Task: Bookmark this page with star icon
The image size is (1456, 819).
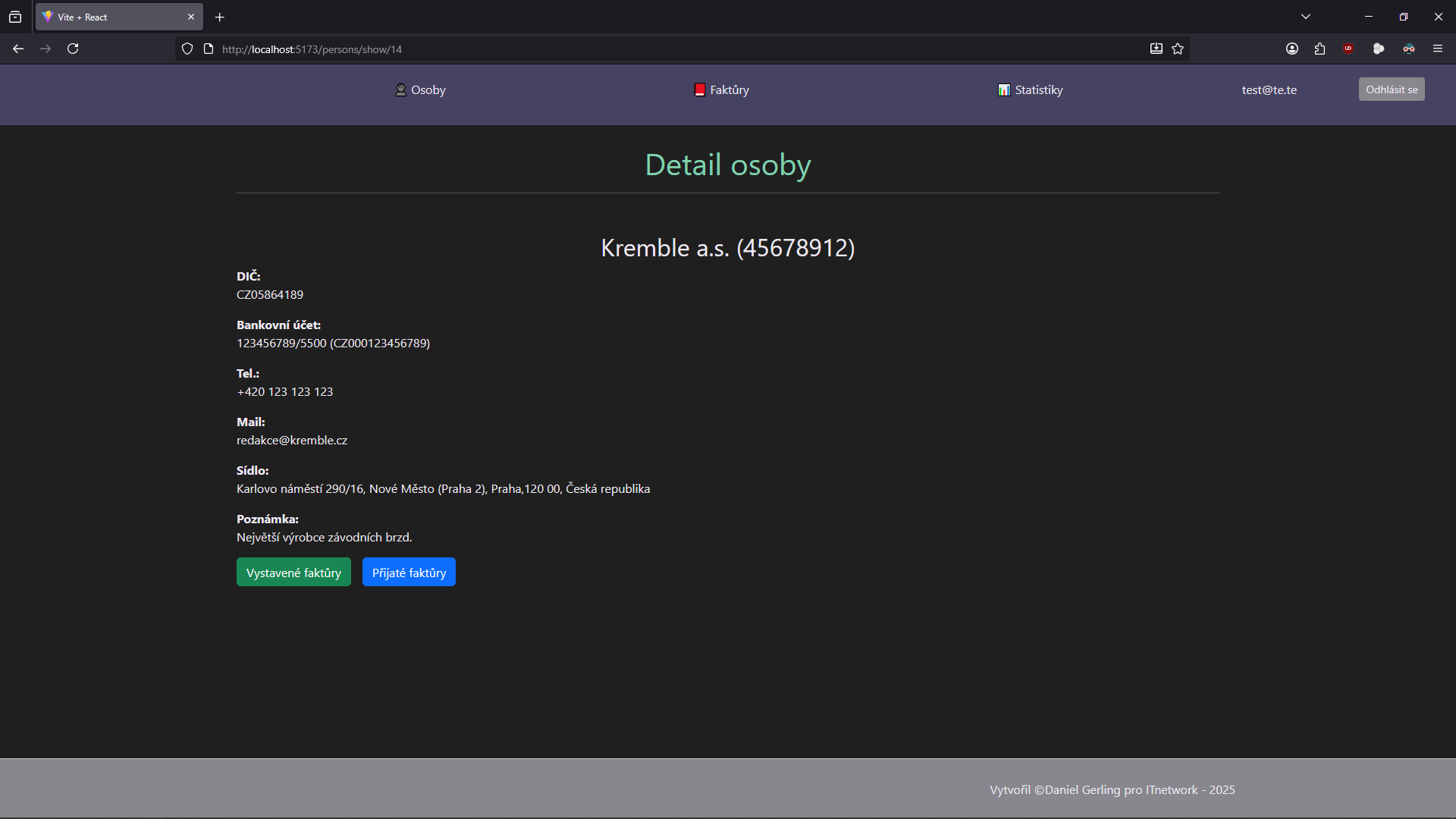Action: point(1178,49)
